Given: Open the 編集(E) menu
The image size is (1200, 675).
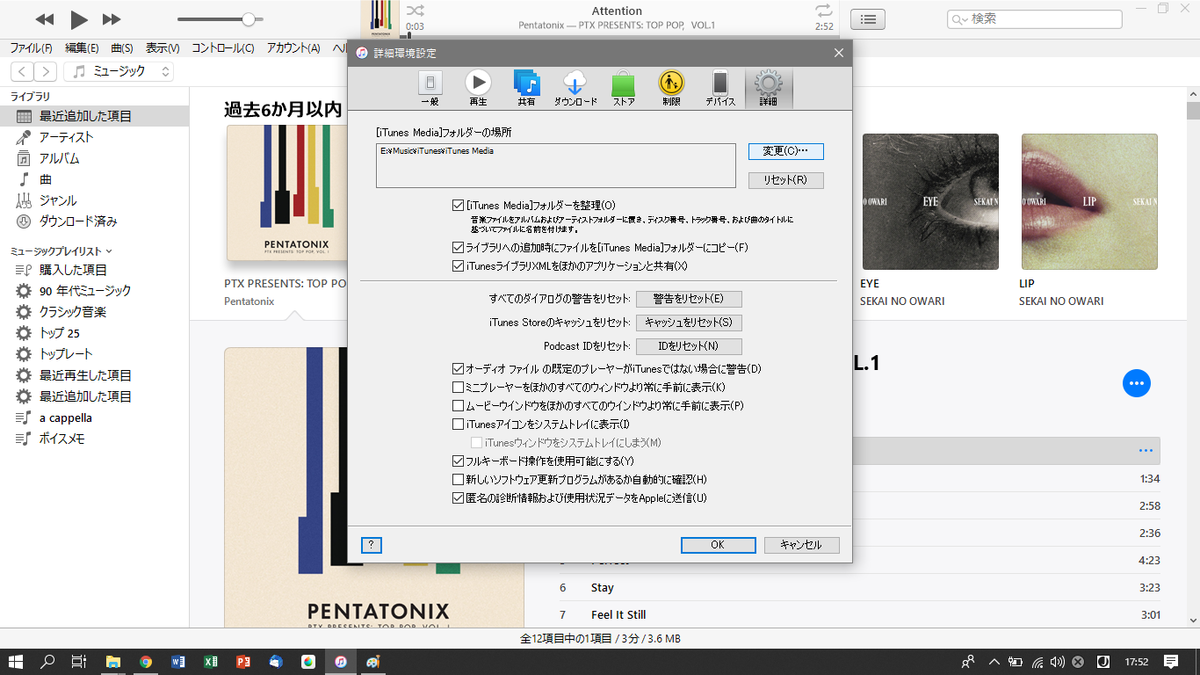Looking at the screenshot, I should tap(82, 48).
